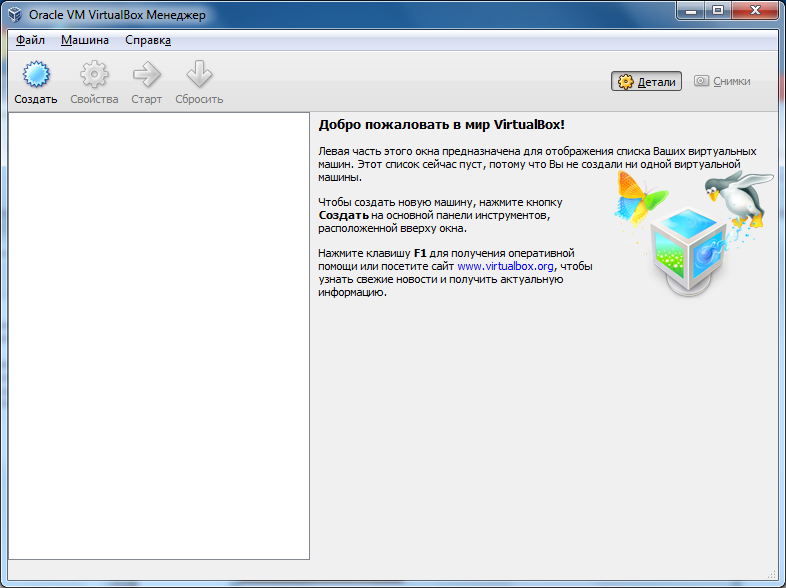The width and height of the screenshot is (786, 588).
Task: Minimize the VirtualBox Manager window
Action: click(691, 11)
